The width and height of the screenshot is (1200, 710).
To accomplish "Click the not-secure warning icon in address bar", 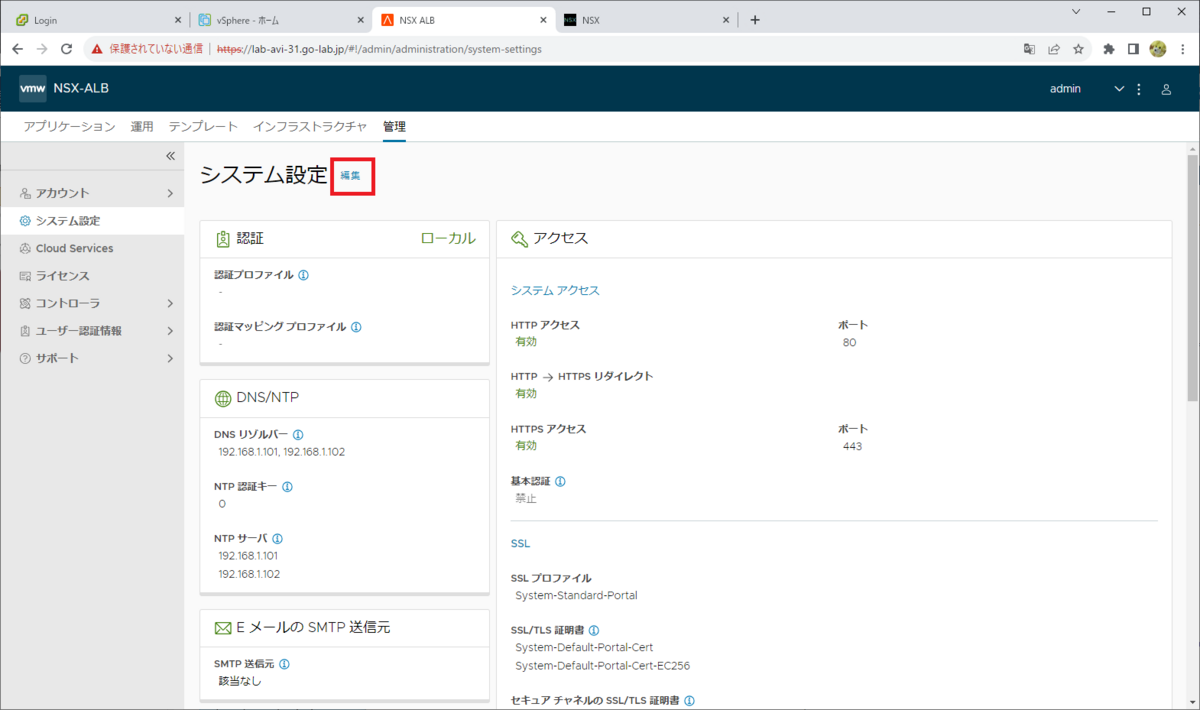I will [x=97, y=49].
